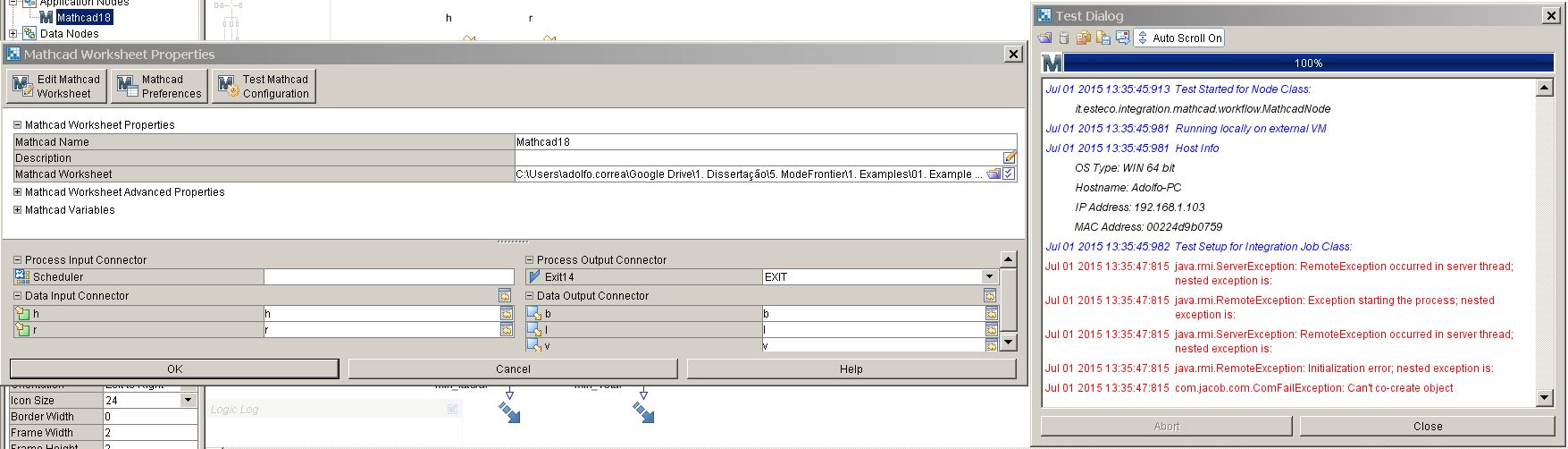Clear log trash icon in Test Dialog
Viewport: 1568px width, 449px height.
pos(1064,38)
